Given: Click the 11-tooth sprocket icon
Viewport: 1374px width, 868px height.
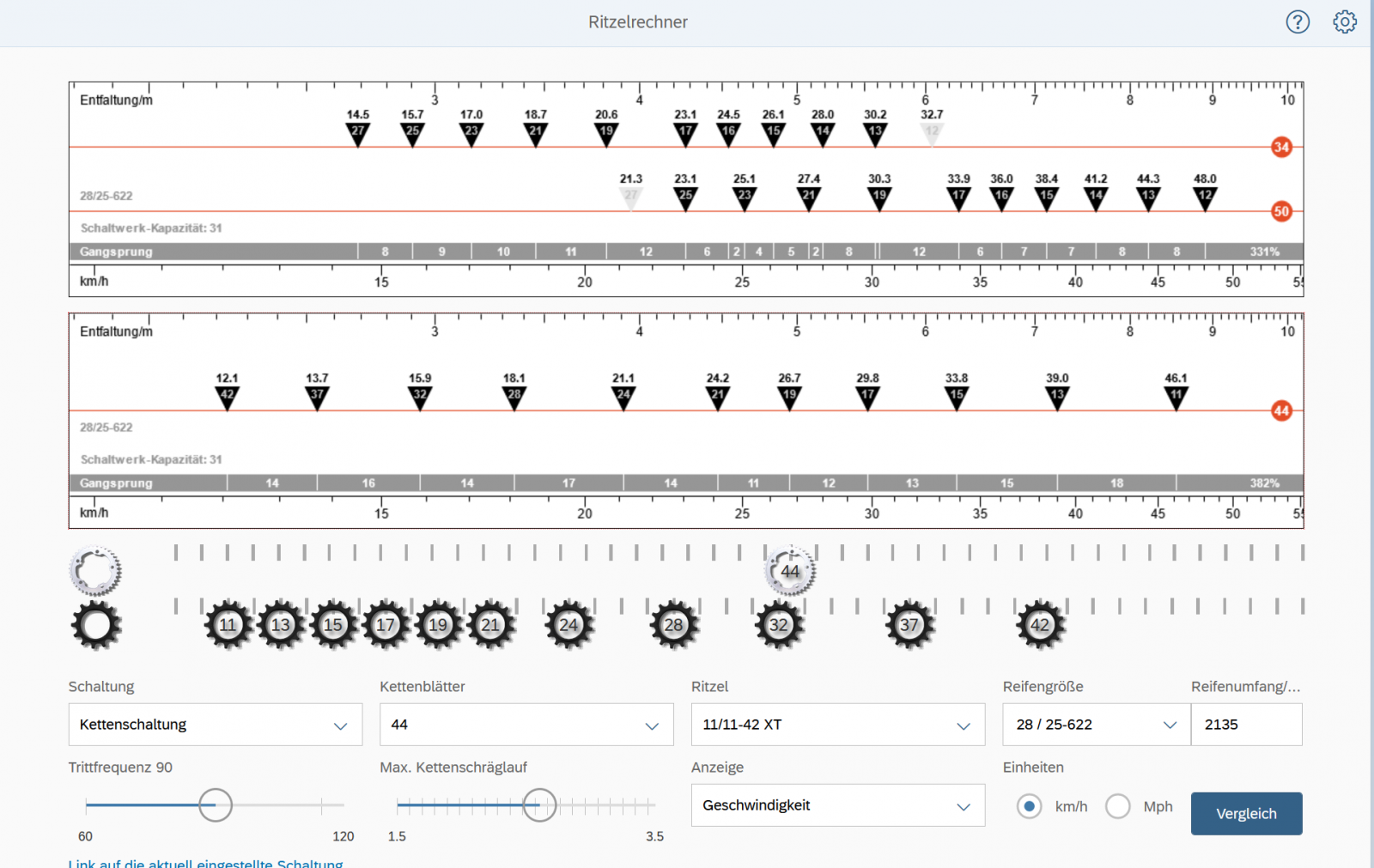Looking at the screenshot, I should pos(228,625).
